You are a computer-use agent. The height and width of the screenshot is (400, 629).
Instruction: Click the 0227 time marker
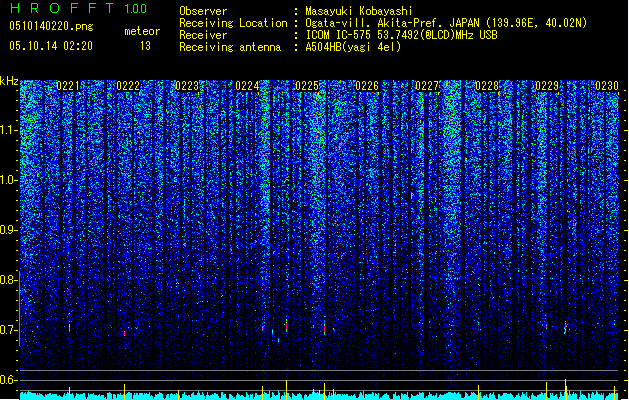point(427,86)
